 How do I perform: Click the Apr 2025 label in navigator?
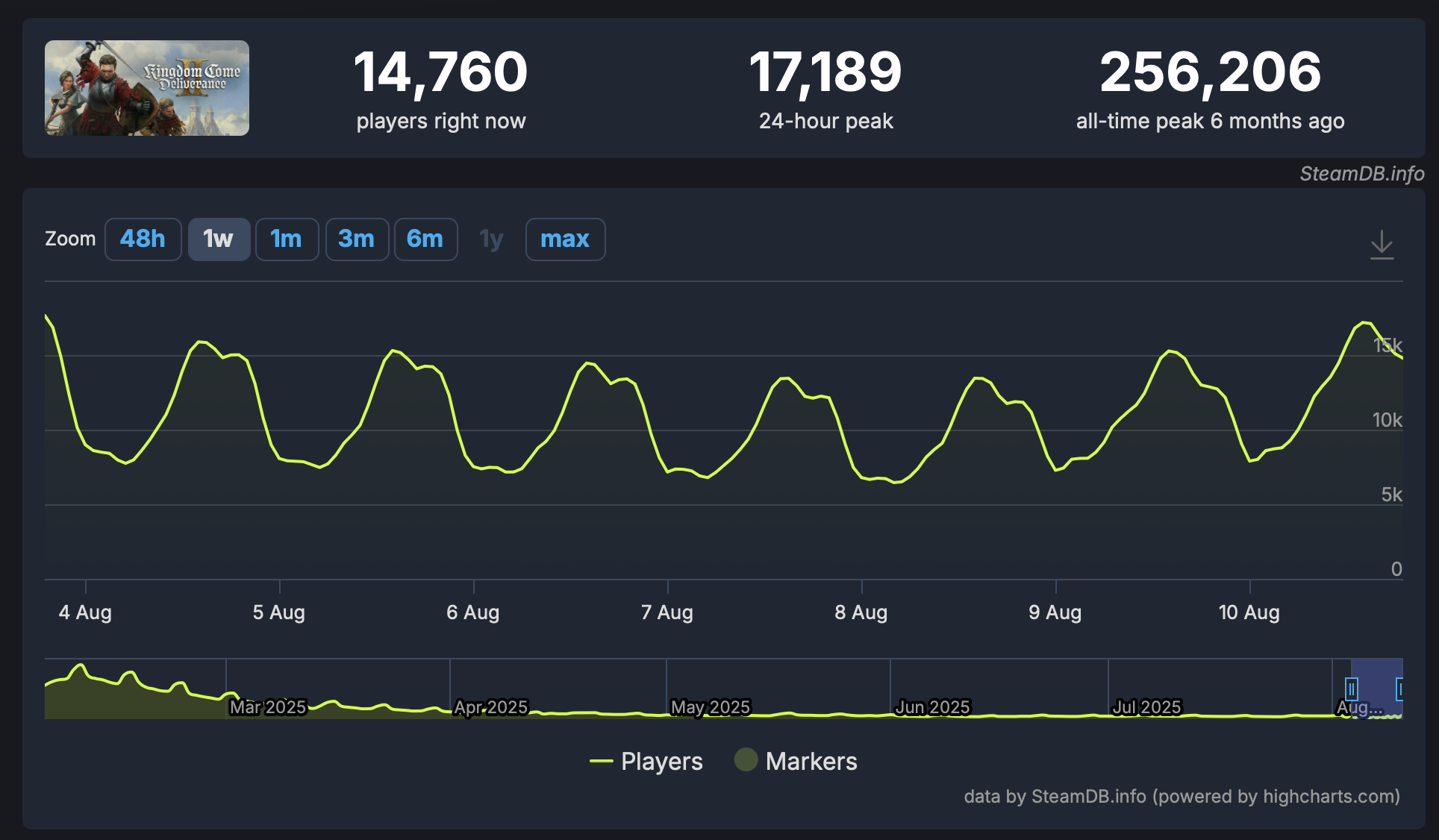tap(491, 707)
